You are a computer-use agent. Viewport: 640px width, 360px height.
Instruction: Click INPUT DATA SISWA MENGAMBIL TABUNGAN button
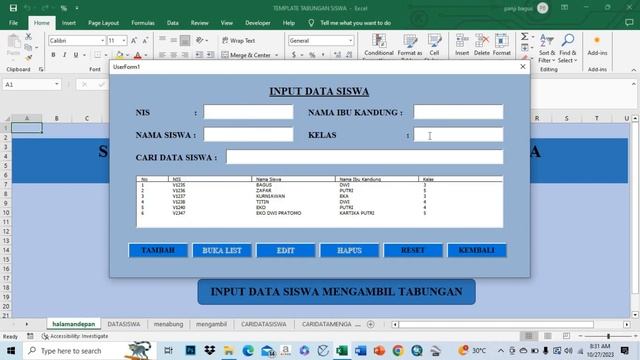point(336,292)
